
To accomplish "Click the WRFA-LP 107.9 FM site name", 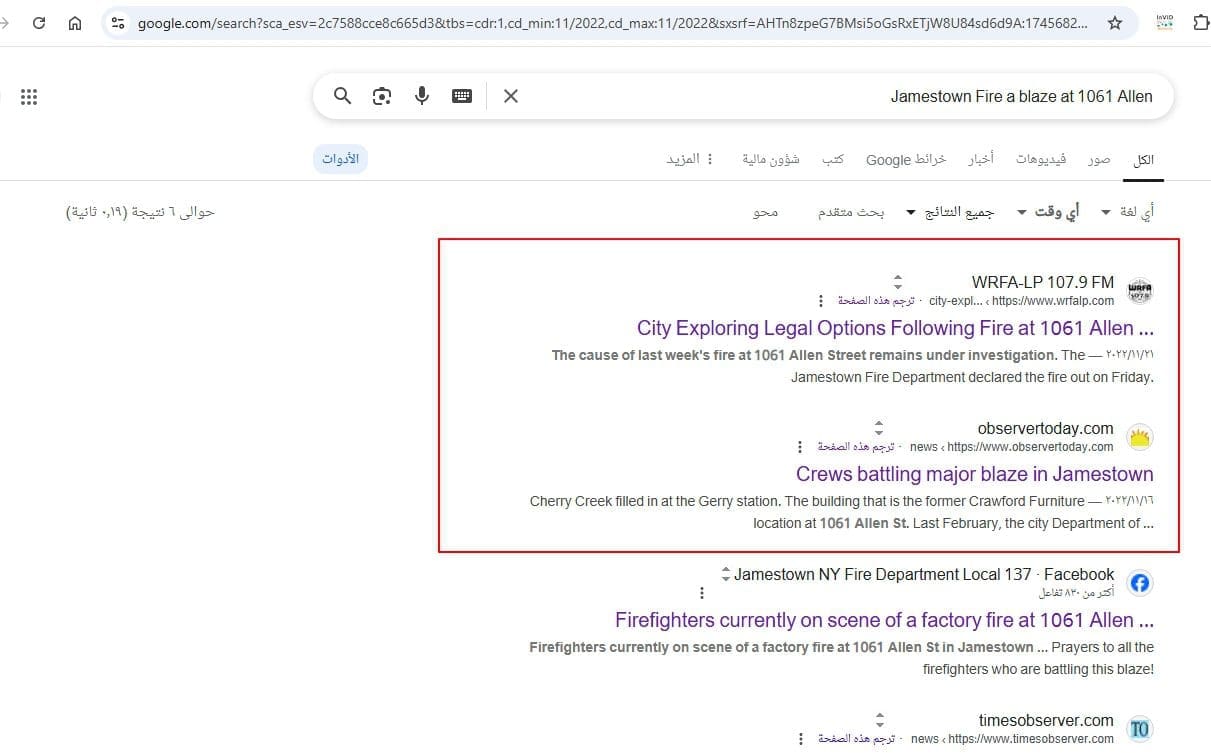I will [1043, 282].
